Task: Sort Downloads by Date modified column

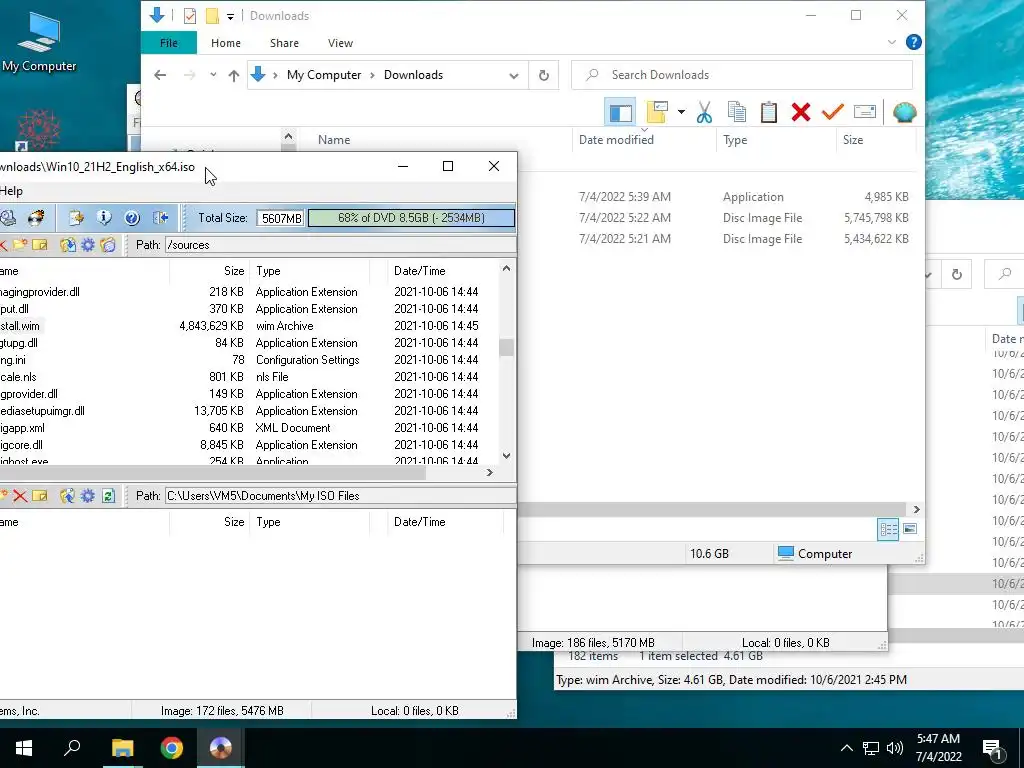Action: click(616, 140)
